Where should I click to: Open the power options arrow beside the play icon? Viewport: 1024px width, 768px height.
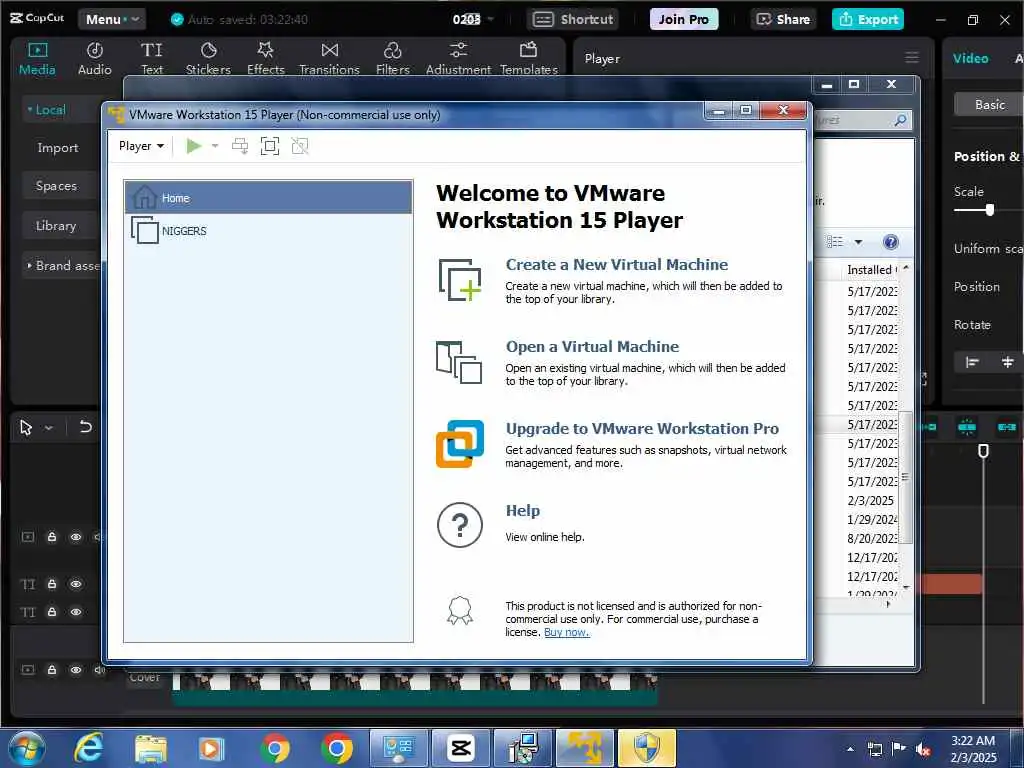215,146
